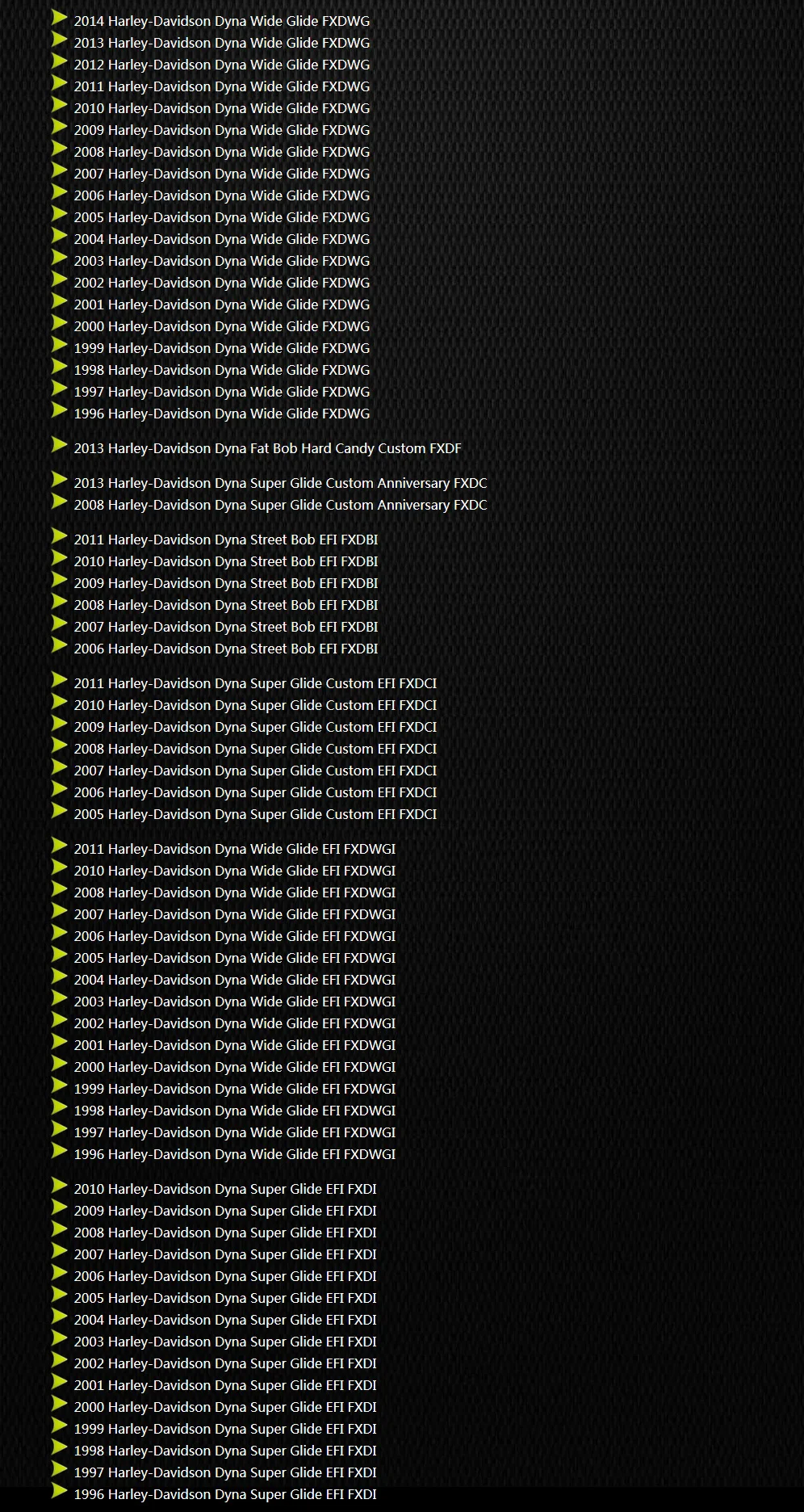The width and height of the screenshot is (804, 1512).
Task: Select text 2003 Dyna Wide Glide EFI FXDWGI
Action: [x=235, y=1002]
